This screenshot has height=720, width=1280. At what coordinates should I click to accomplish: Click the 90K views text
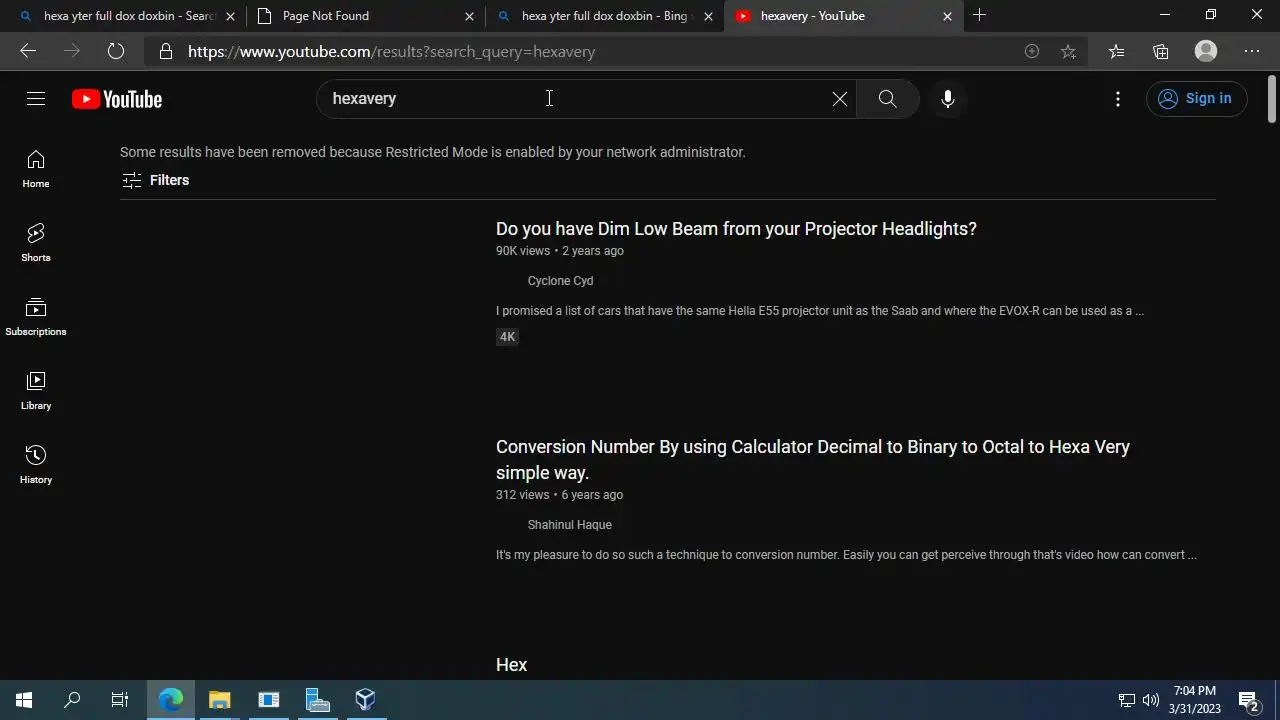tap(523, 251)
